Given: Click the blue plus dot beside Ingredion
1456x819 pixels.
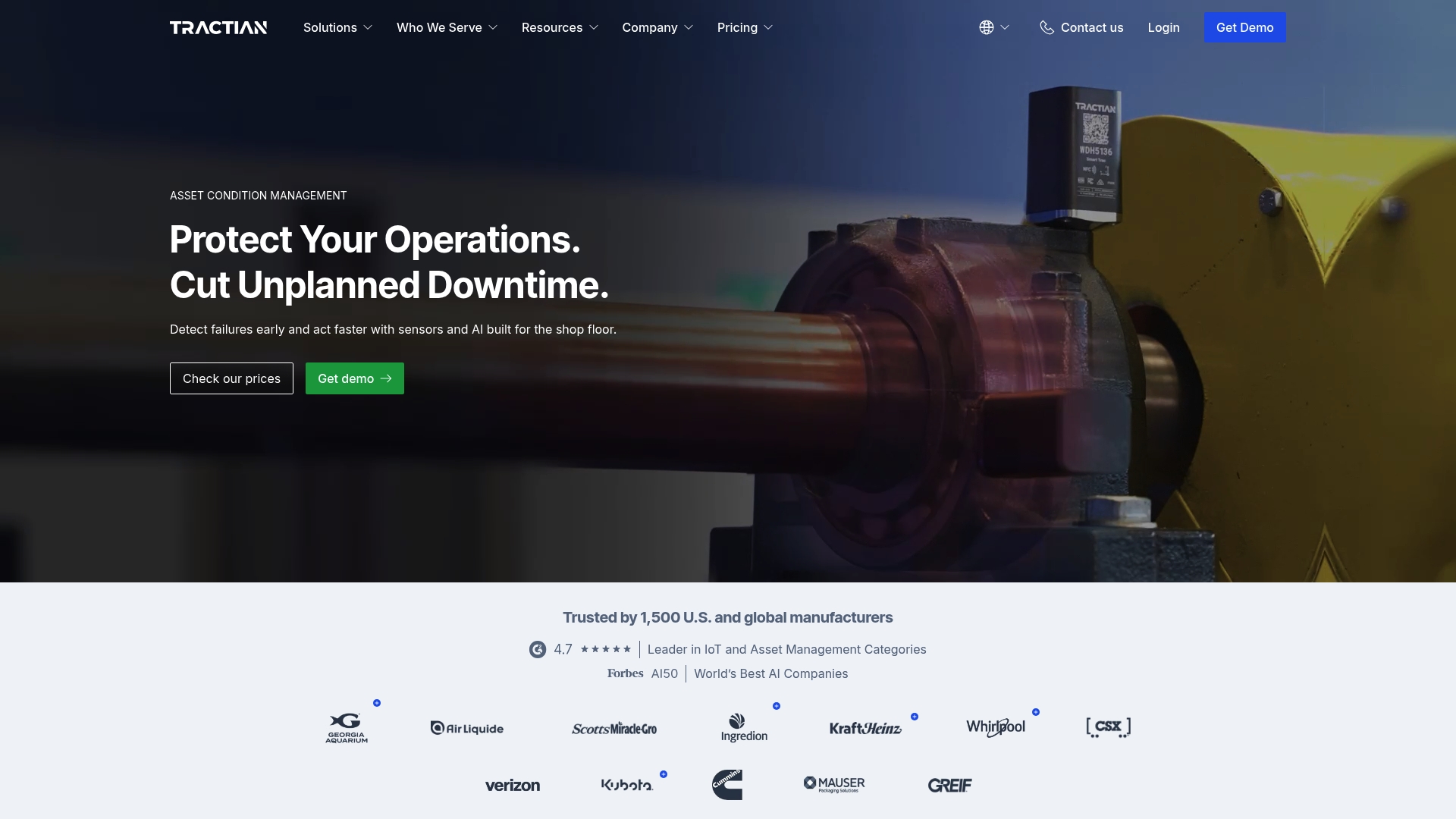Looking at the screenshot, I should coord(777,706).
